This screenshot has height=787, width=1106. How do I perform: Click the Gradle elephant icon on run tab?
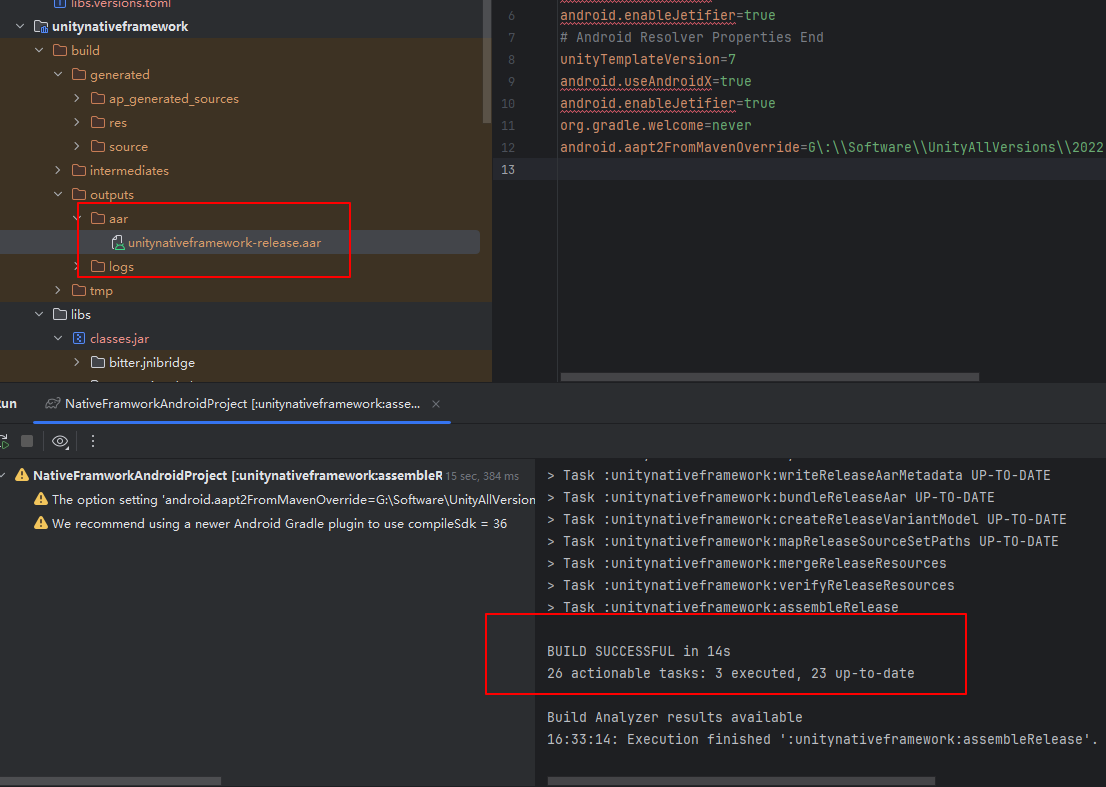coord(52,404)
